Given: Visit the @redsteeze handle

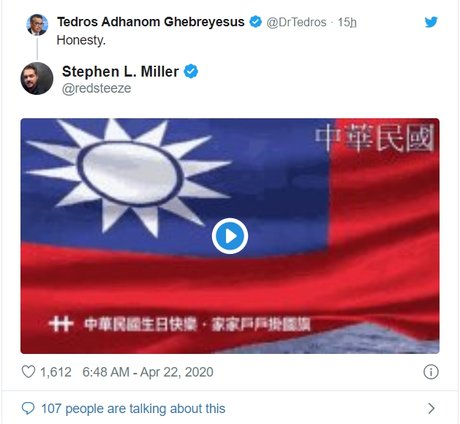Looking at the screenshot, I should [x=97, y=88].
